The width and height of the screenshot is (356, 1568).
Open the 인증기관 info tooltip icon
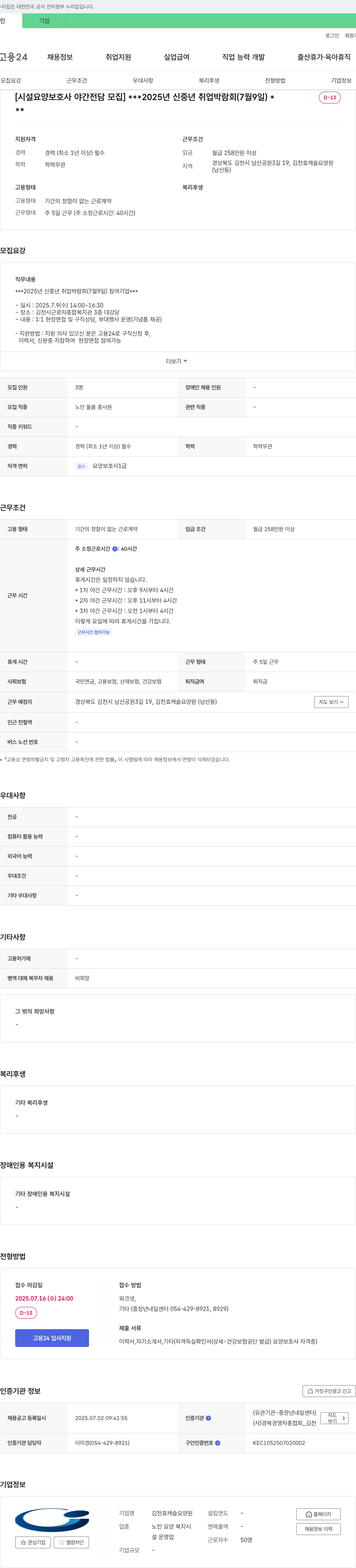point(208,1418)
